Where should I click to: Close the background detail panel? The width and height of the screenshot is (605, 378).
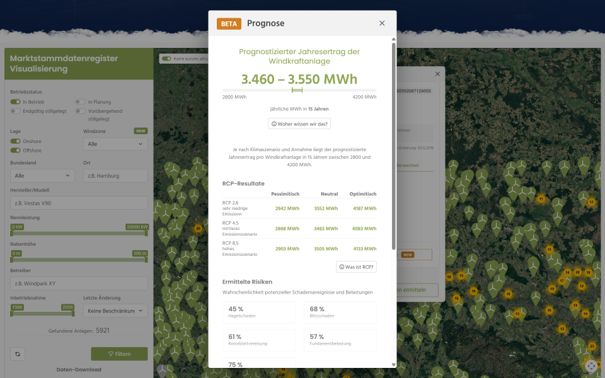[437, 74]
